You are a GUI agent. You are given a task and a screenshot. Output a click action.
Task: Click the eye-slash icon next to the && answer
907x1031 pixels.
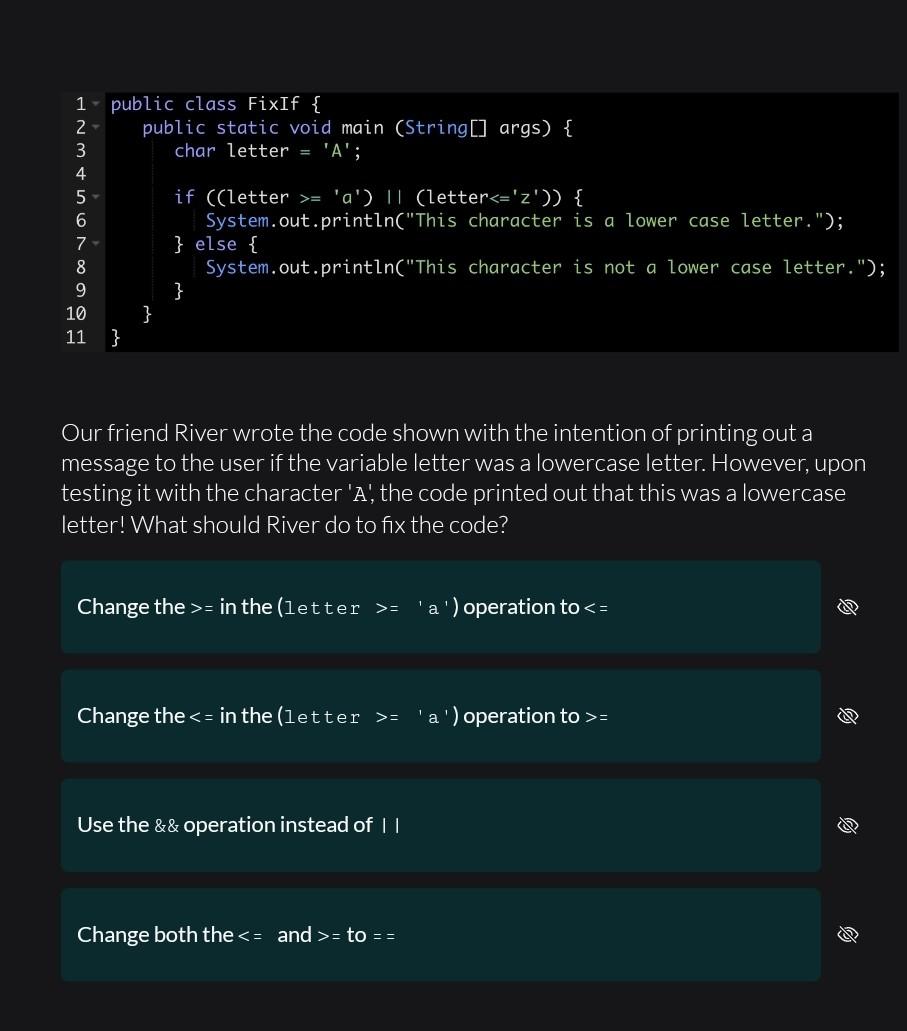point(848,825)
